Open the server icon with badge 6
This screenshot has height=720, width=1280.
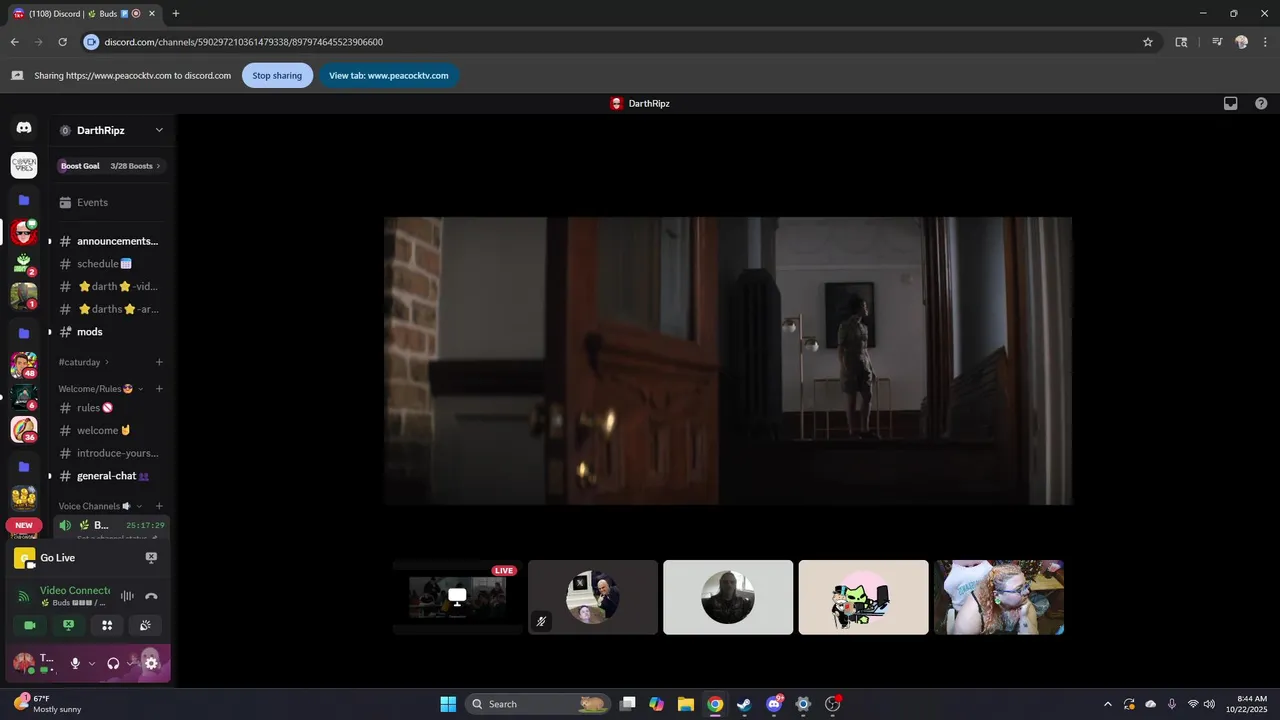(x=24, y=397)
